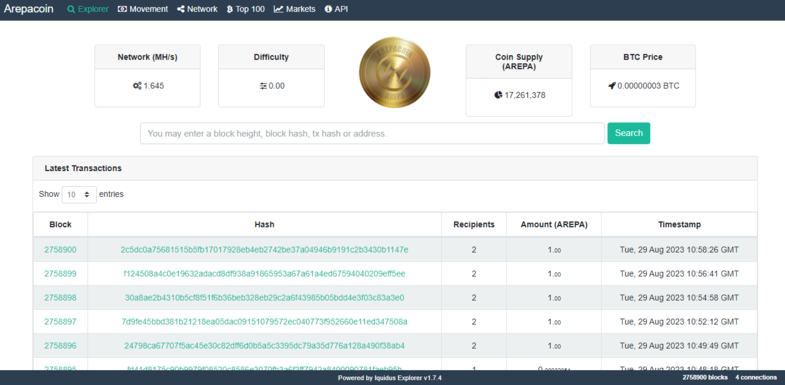Open transaction hash starting 30a8ae2b

264,298
